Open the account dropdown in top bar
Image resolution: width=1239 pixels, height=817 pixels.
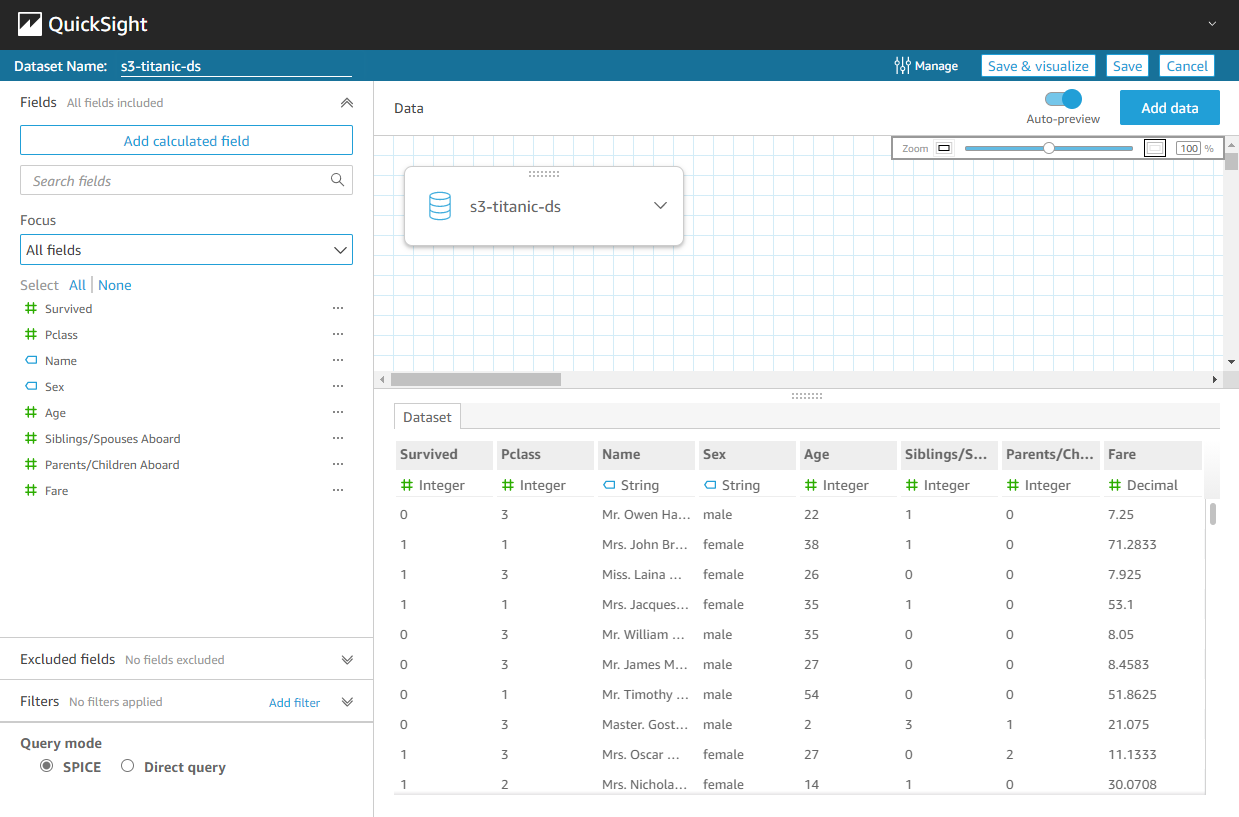1212,23
